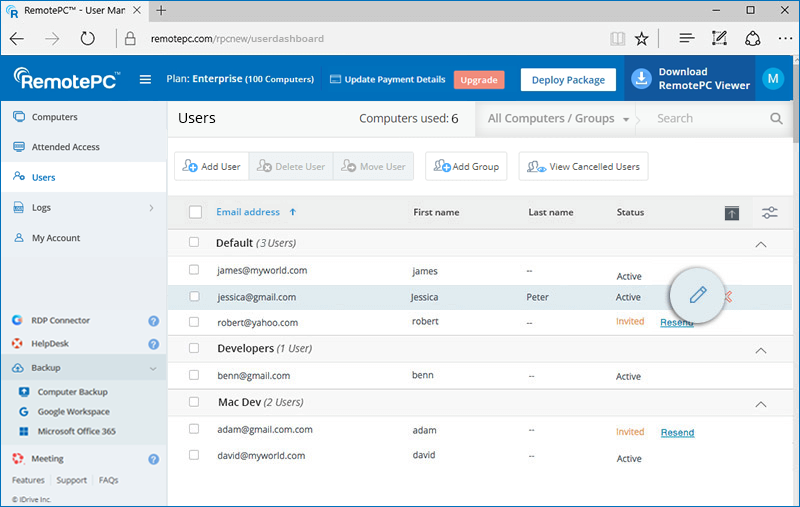Click the pencil edit icon for jessica@gmail.com

click(698, 295)
